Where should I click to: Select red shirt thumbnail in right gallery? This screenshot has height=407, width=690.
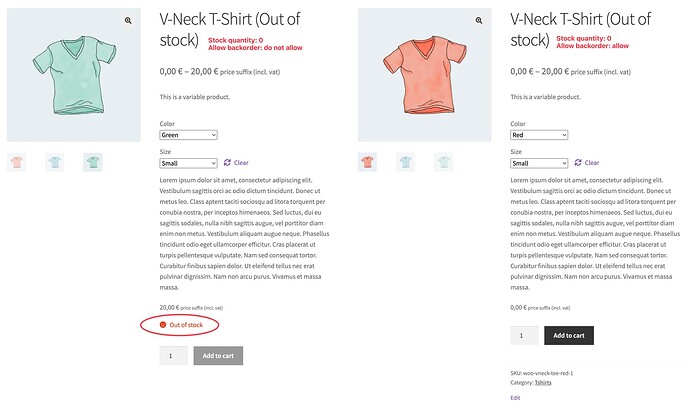pos(367,162)
